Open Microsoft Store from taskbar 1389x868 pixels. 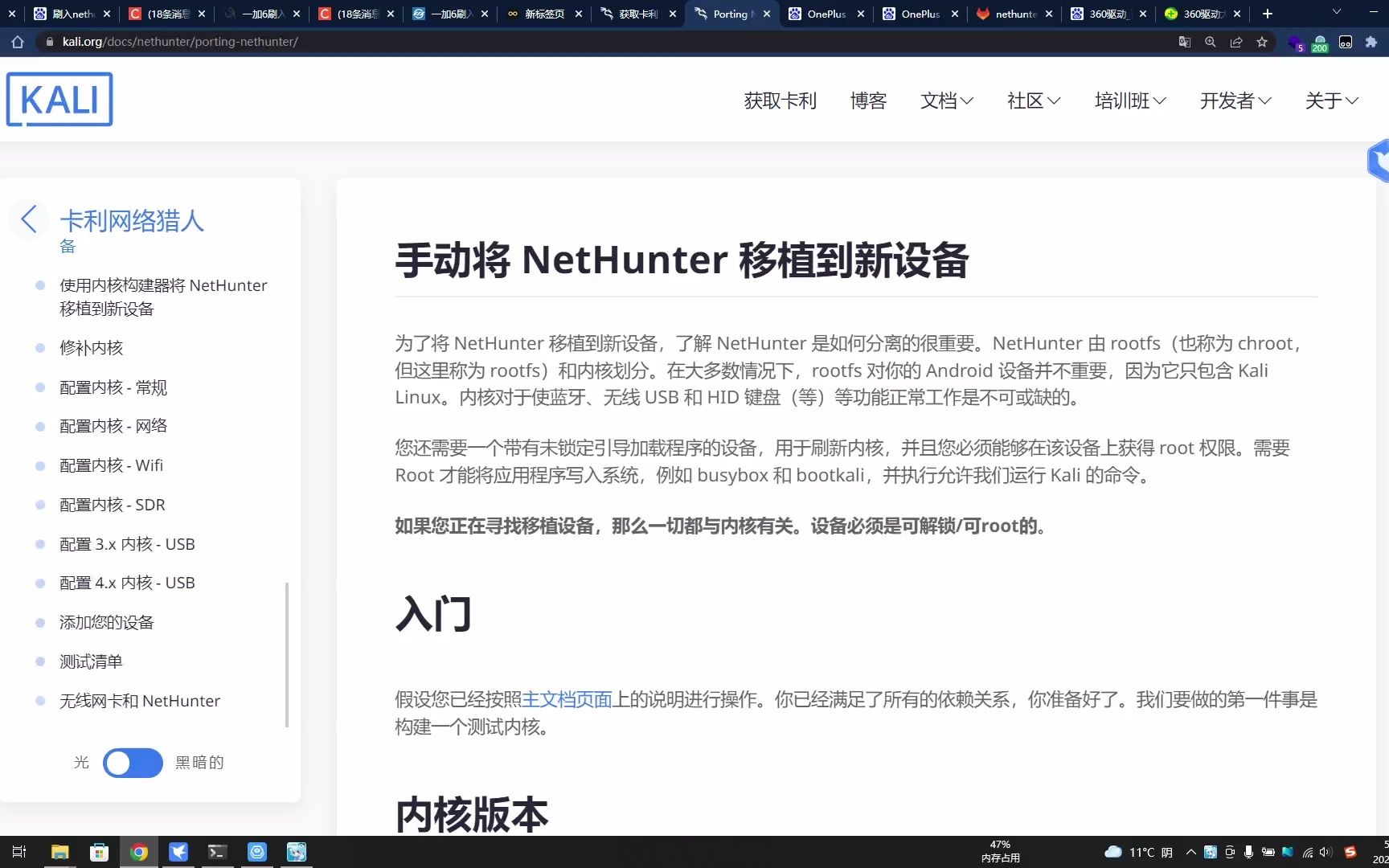pos(99,852)
